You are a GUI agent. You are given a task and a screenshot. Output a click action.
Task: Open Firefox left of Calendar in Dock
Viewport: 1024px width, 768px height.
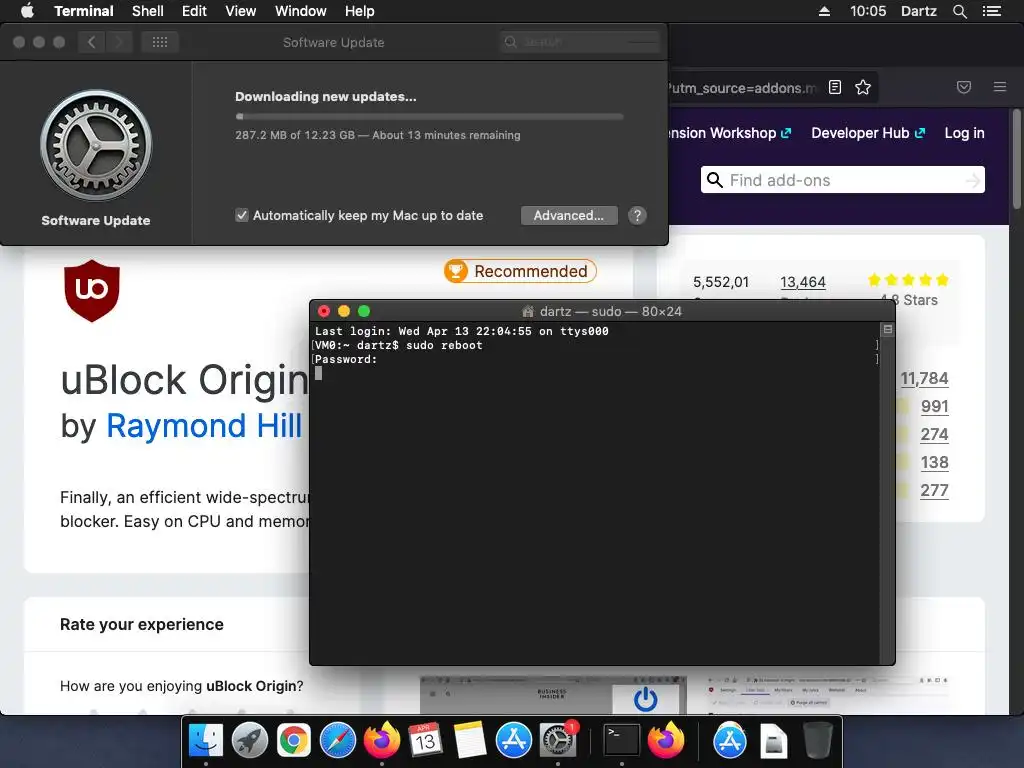pos(382,741)
